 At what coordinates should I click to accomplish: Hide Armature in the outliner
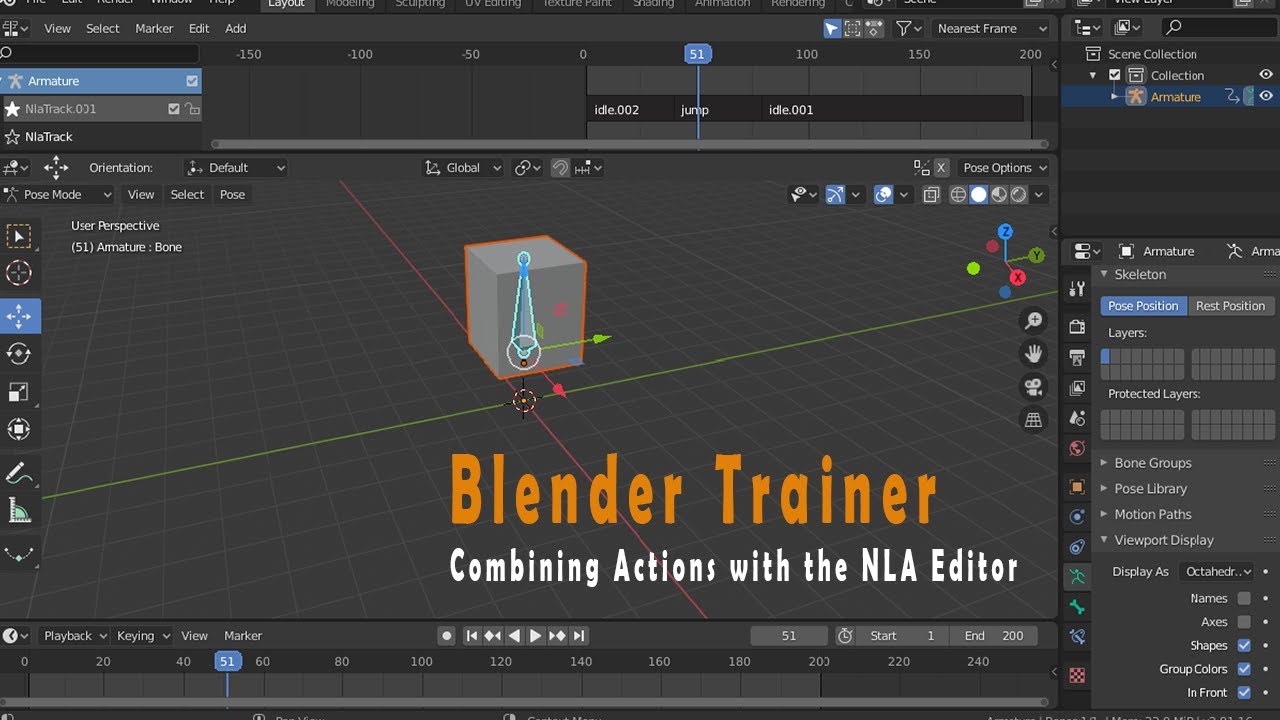1266,96
